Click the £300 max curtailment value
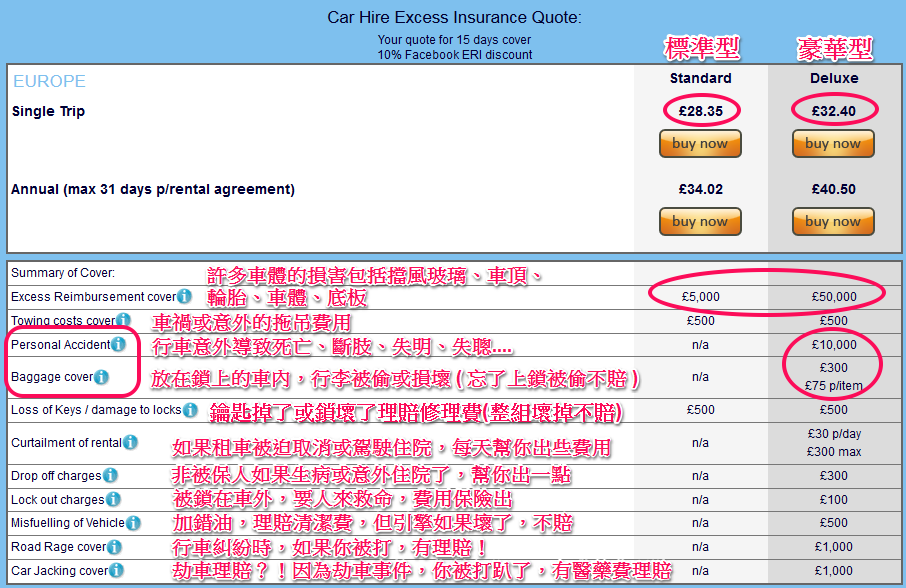The image size is (906, 588). (834, 452)
